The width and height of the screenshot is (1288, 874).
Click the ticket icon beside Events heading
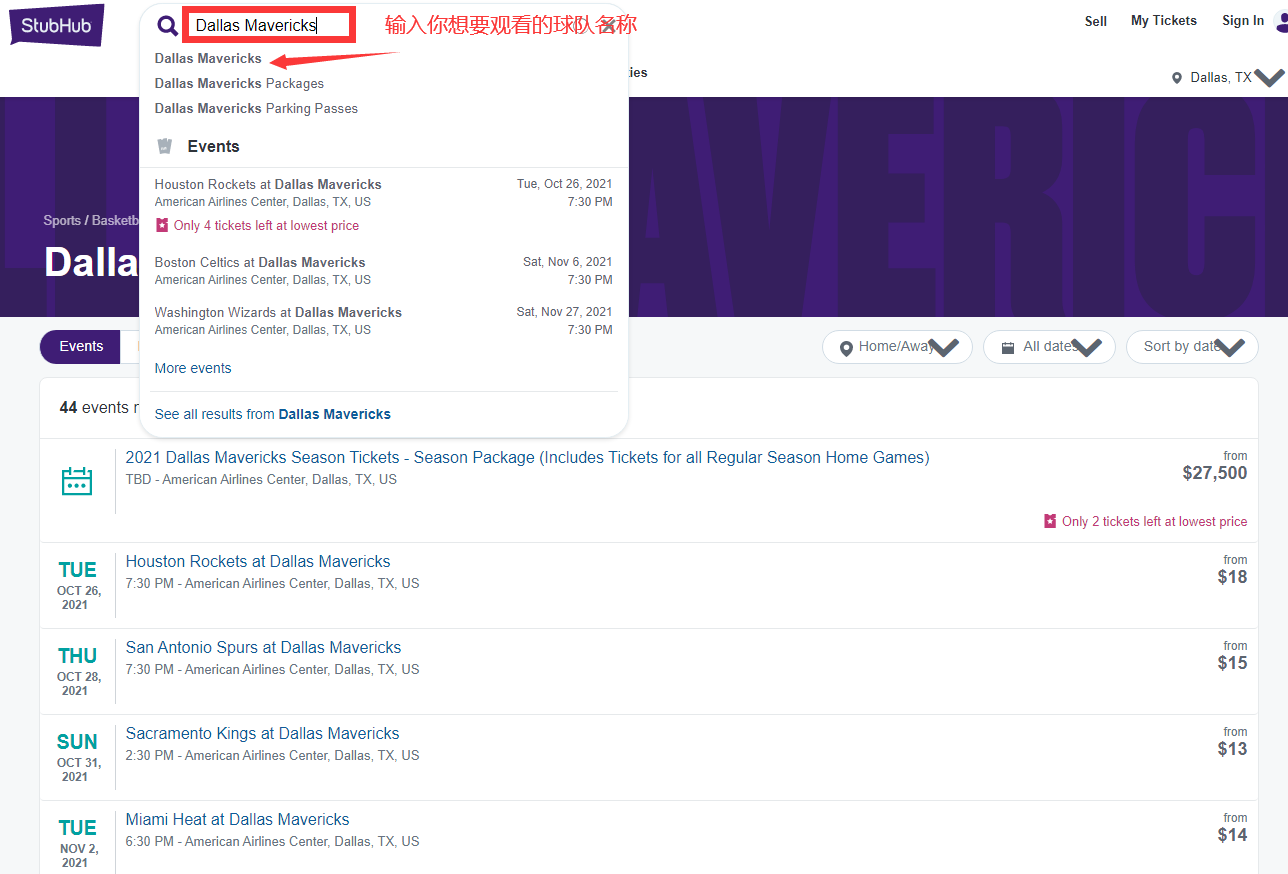click(x=165, y=146)
